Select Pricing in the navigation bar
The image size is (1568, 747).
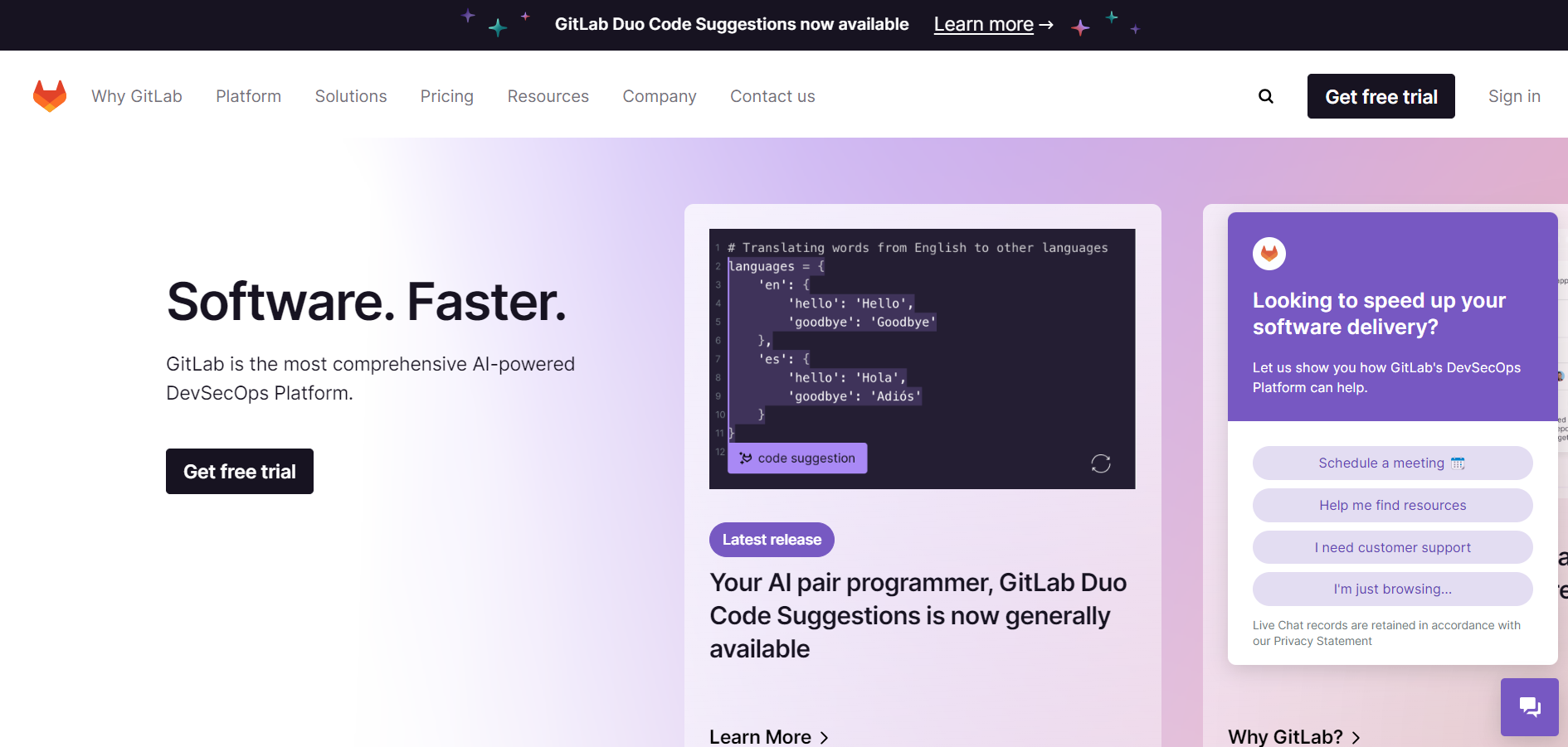tap(446, 96)
